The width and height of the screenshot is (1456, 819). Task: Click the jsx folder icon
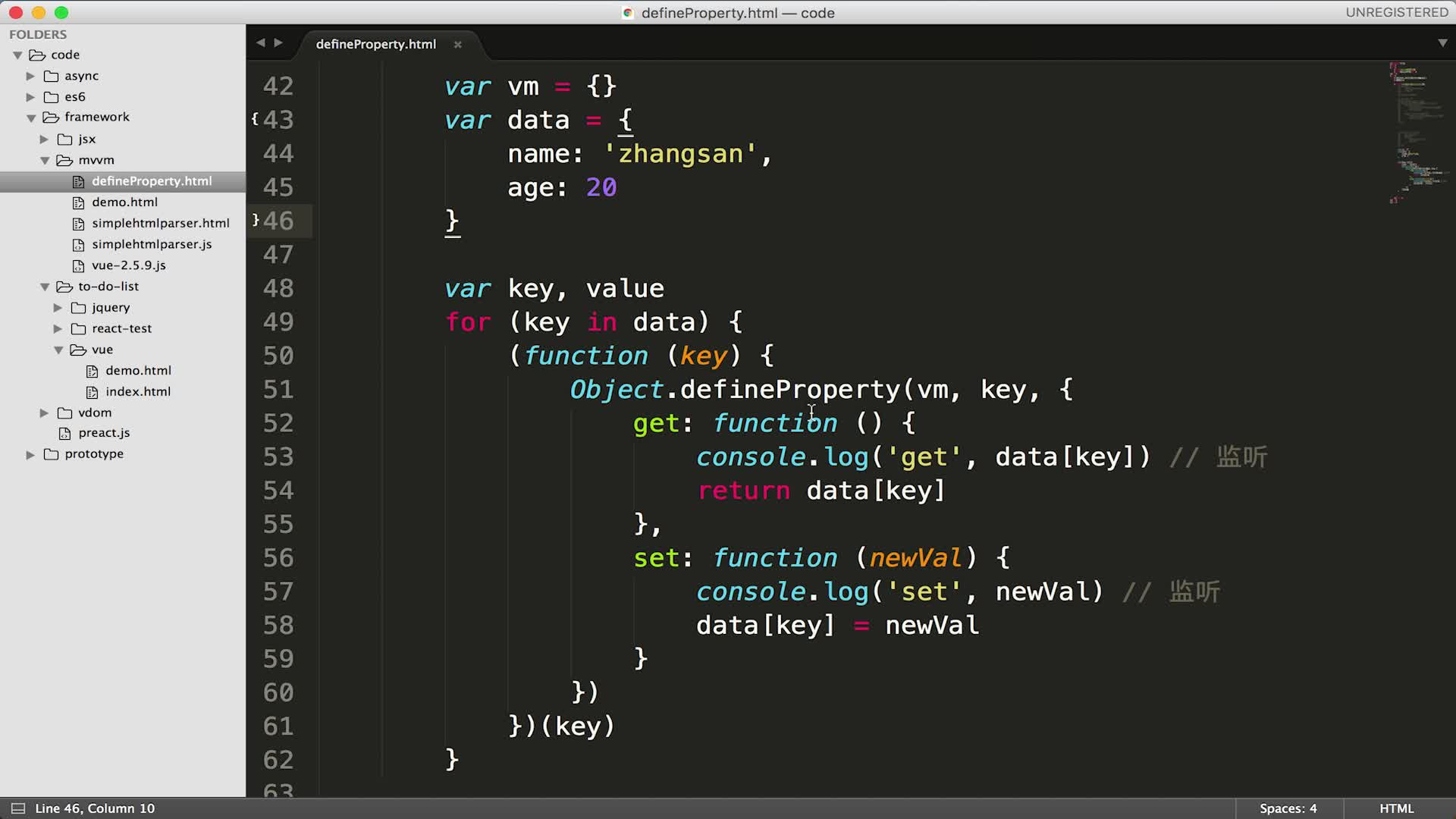[65, 140]
